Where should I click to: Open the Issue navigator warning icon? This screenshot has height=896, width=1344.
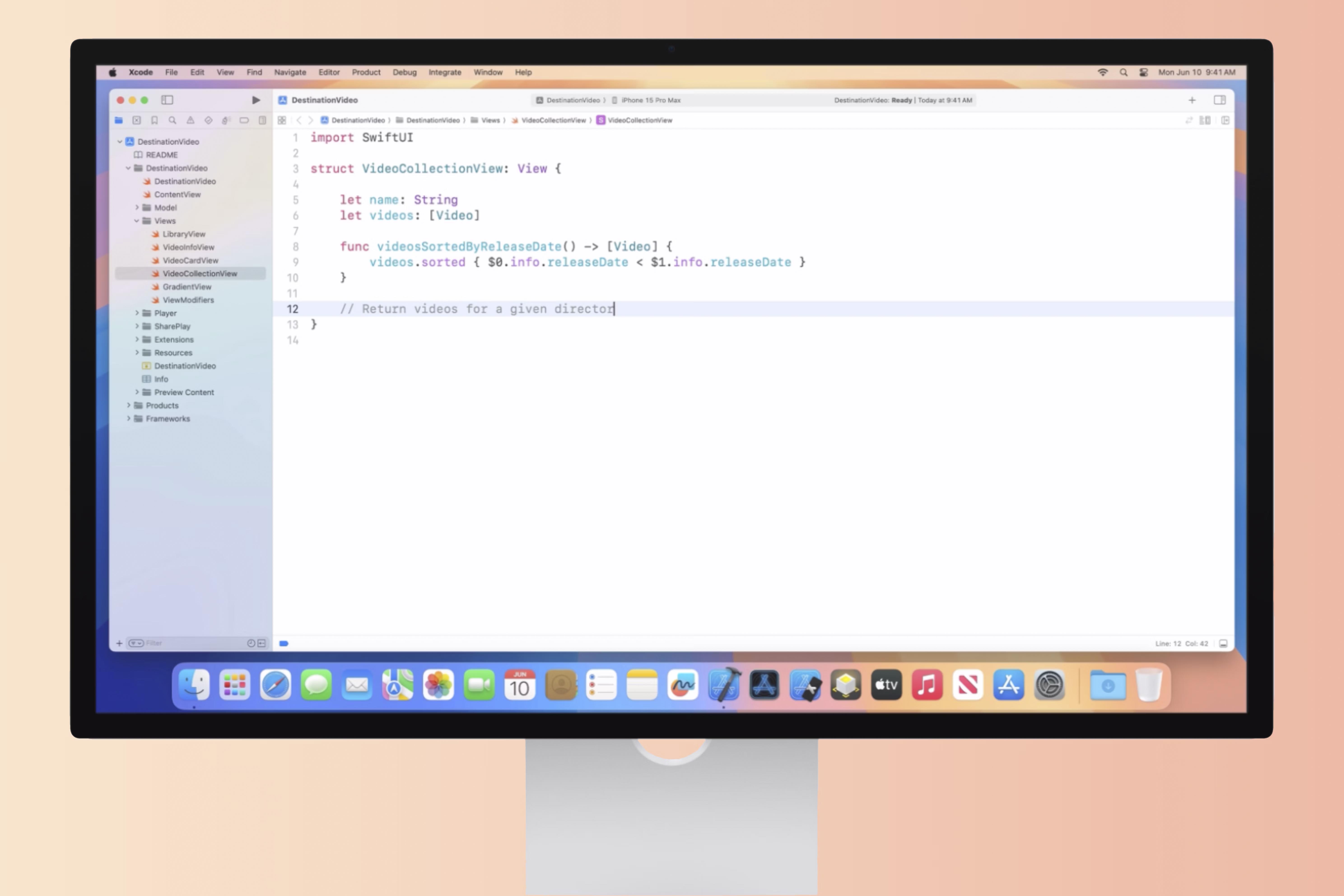(190, 120)
